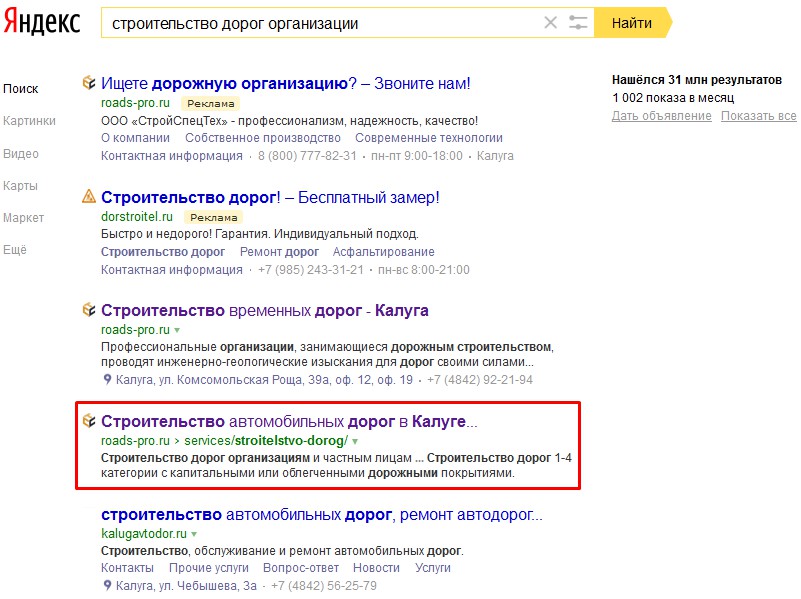The image size is (801, 599).
Task: Click the services/stroitelstvo-dorog/ URL path
Action: (266, 441)
